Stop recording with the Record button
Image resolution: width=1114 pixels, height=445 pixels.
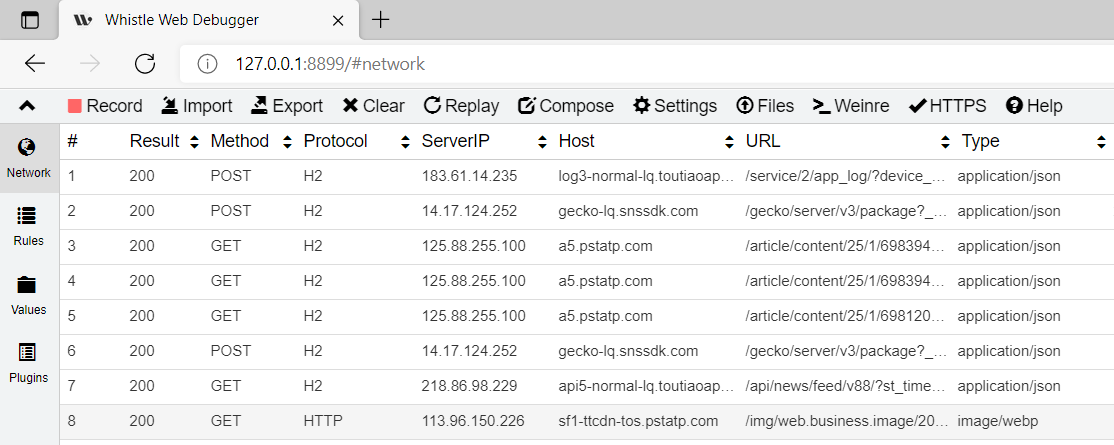pos(104,106)
